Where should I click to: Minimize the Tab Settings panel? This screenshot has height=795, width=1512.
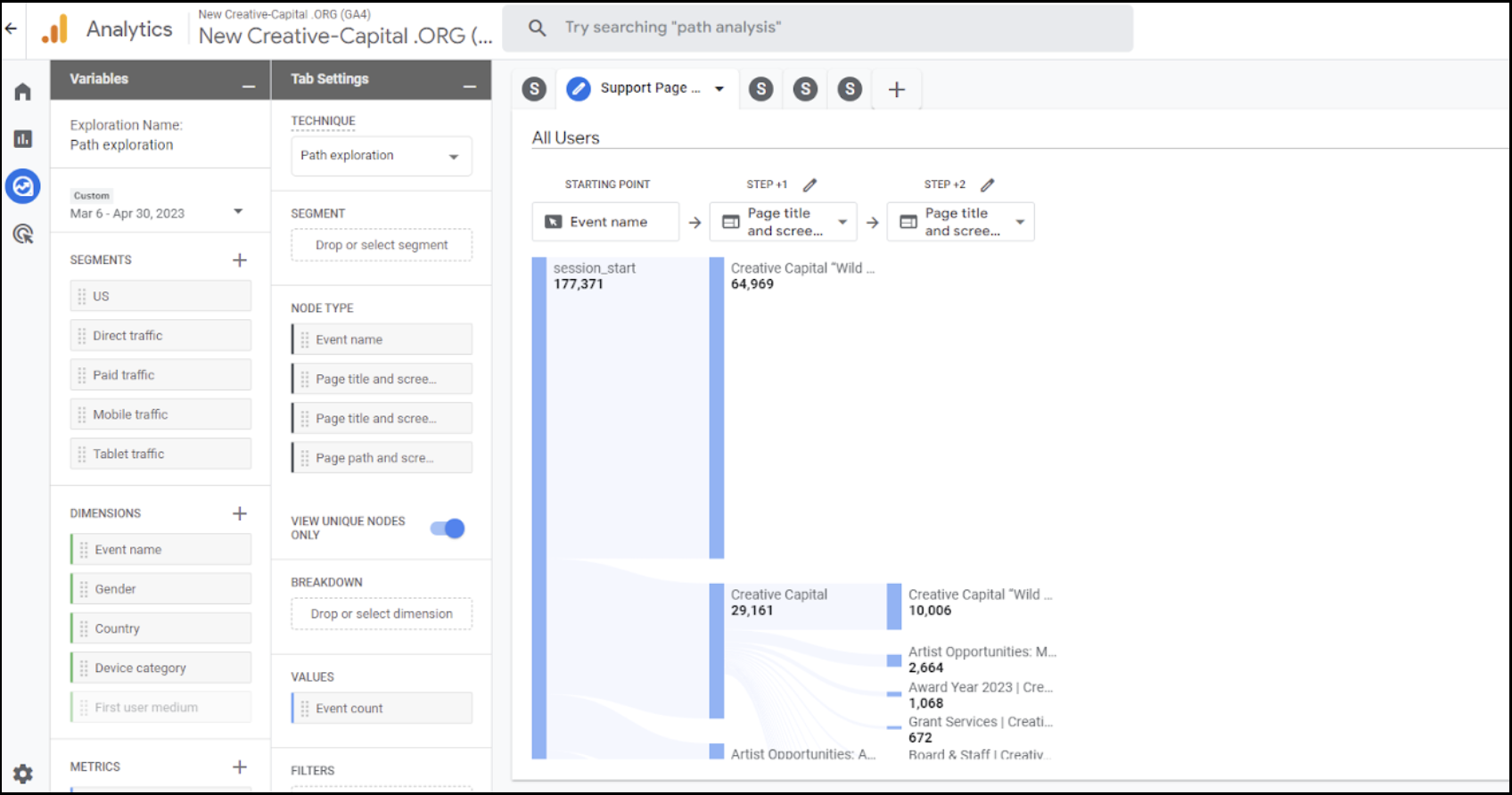[x=470, y=86]
